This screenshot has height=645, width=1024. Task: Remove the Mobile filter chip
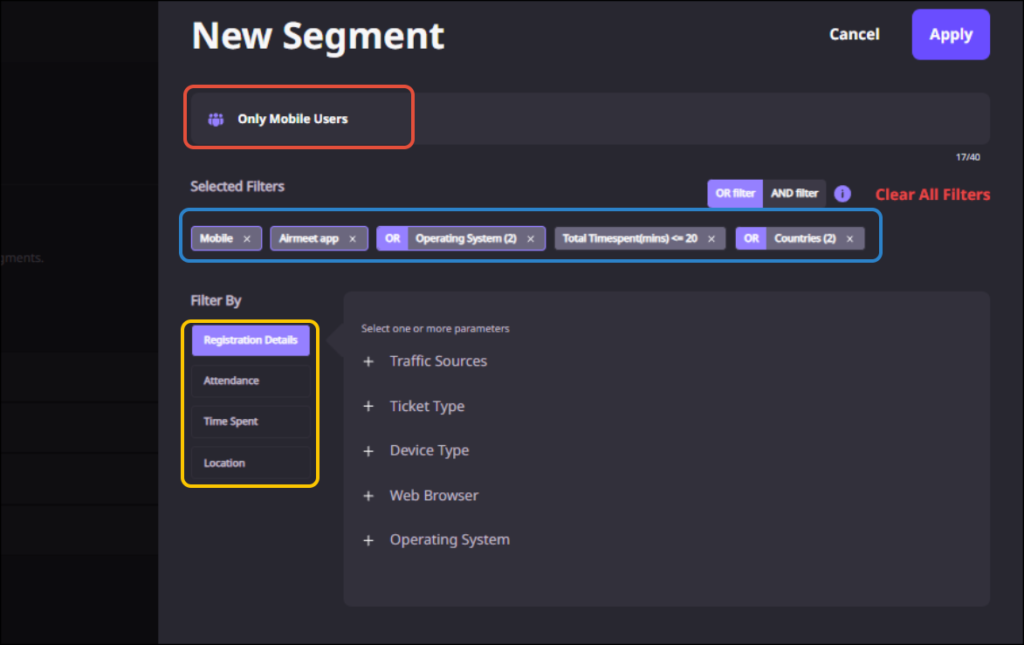247,239
